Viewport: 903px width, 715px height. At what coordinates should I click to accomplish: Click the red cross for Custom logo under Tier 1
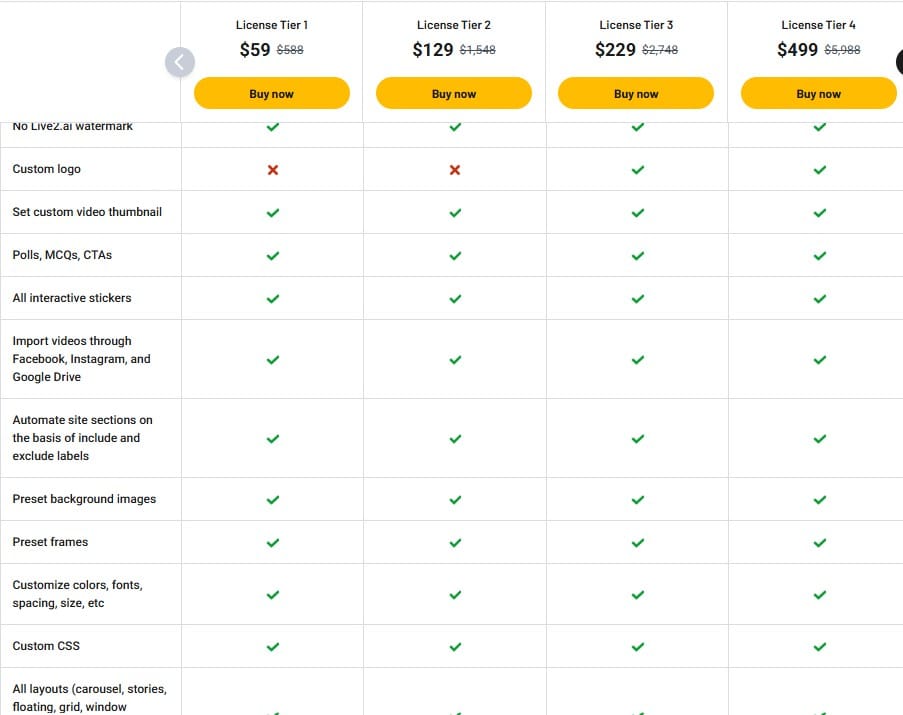coord(271,169)
